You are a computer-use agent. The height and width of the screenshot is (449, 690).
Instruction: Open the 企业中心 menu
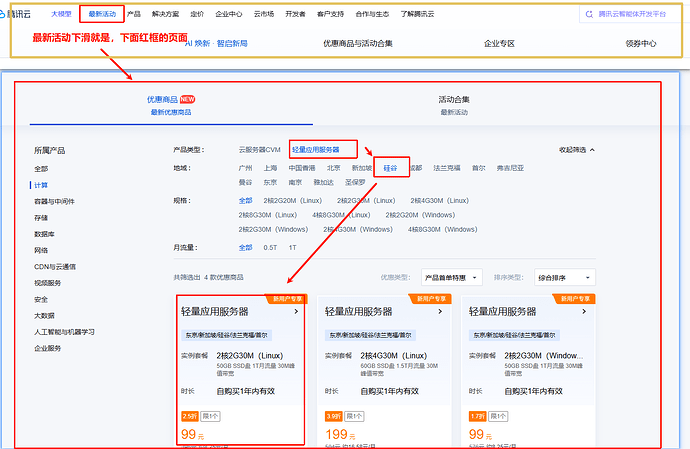(229, 14)
